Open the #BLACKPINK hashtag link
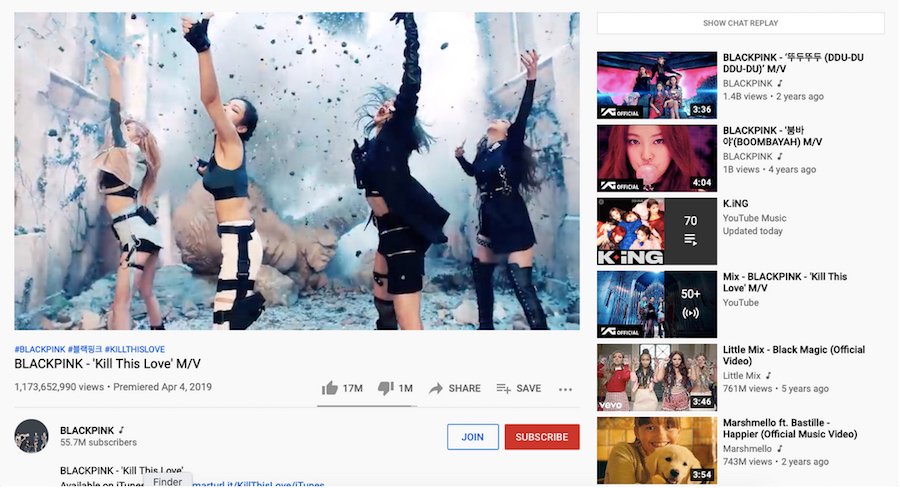Image resolution: width=900 pixels, height=488 pixels. click(40, 349)
